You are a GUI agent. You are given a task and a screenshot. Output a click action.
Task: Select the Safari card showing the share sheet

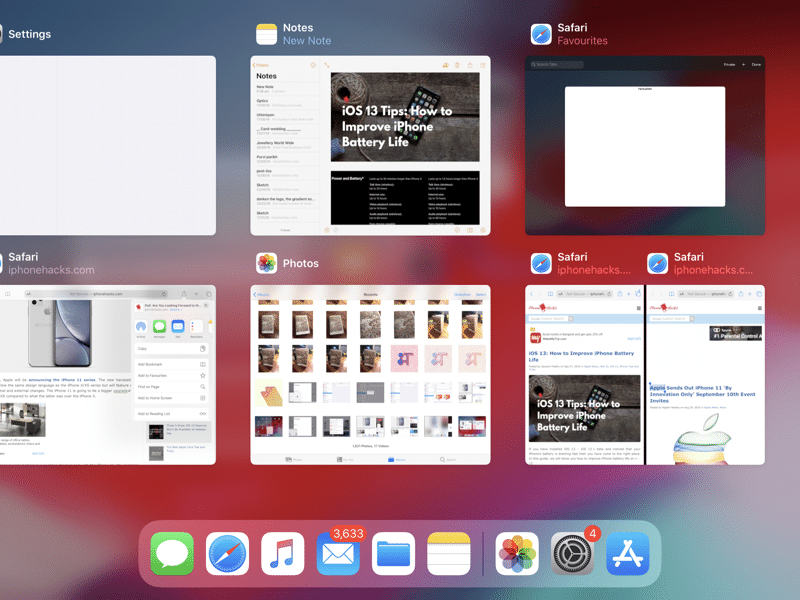[108, 374]
